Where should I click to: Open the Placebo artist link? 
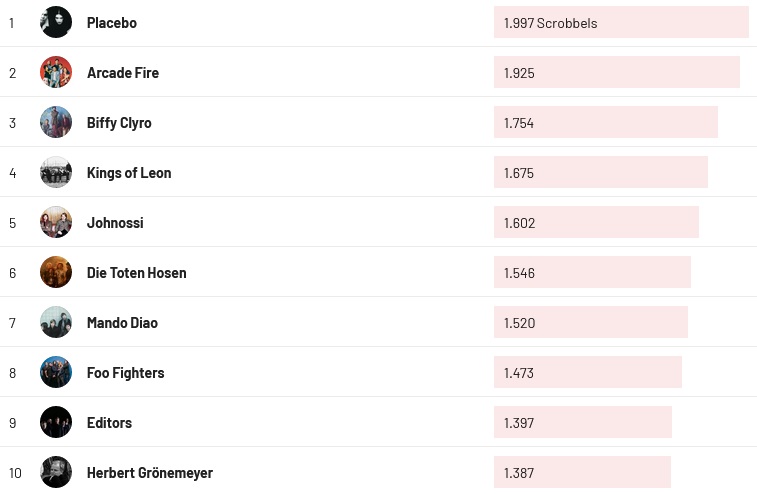[112, 22]
